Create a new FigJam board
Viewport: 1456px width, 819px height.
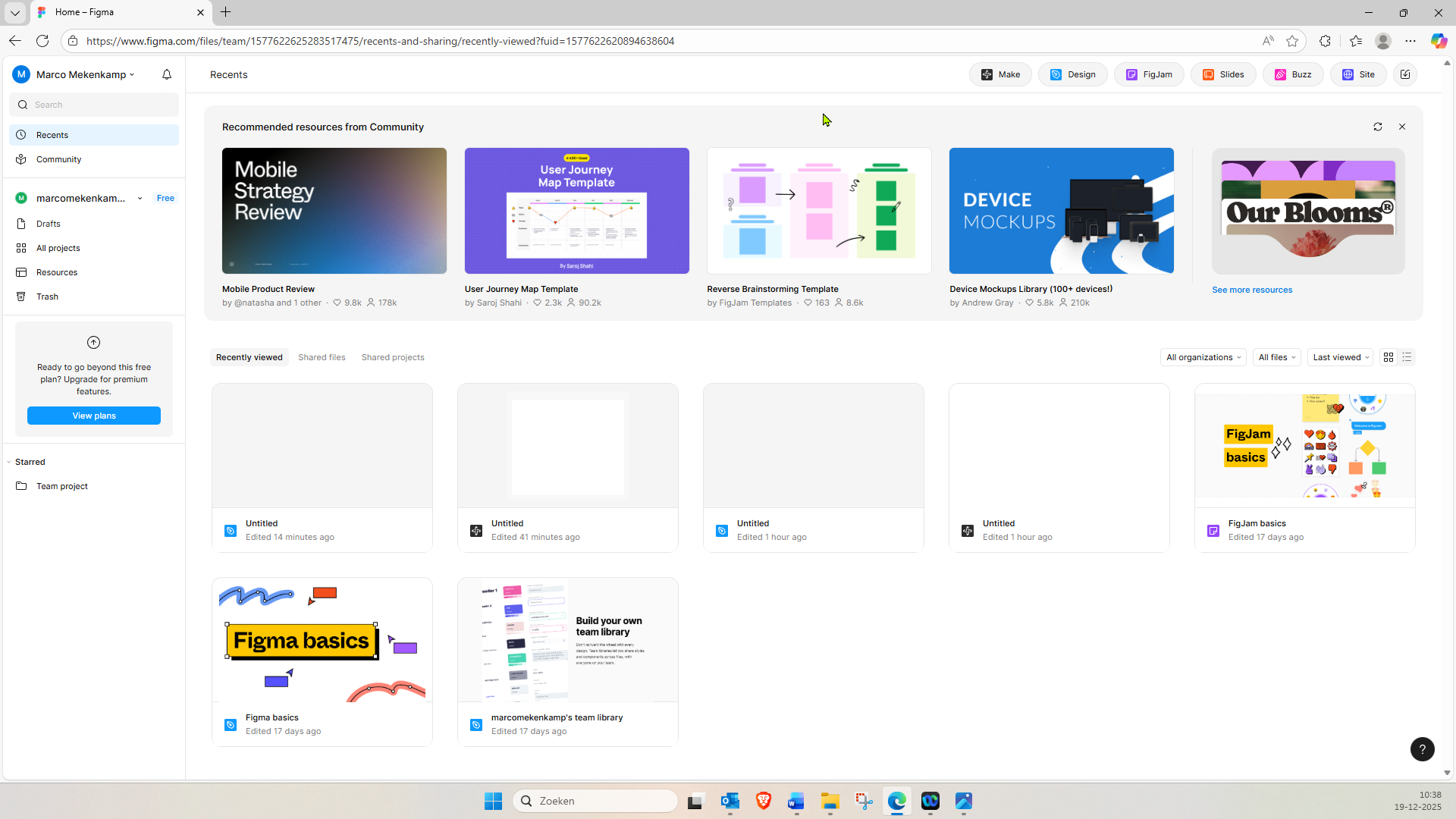(1149, 74)
